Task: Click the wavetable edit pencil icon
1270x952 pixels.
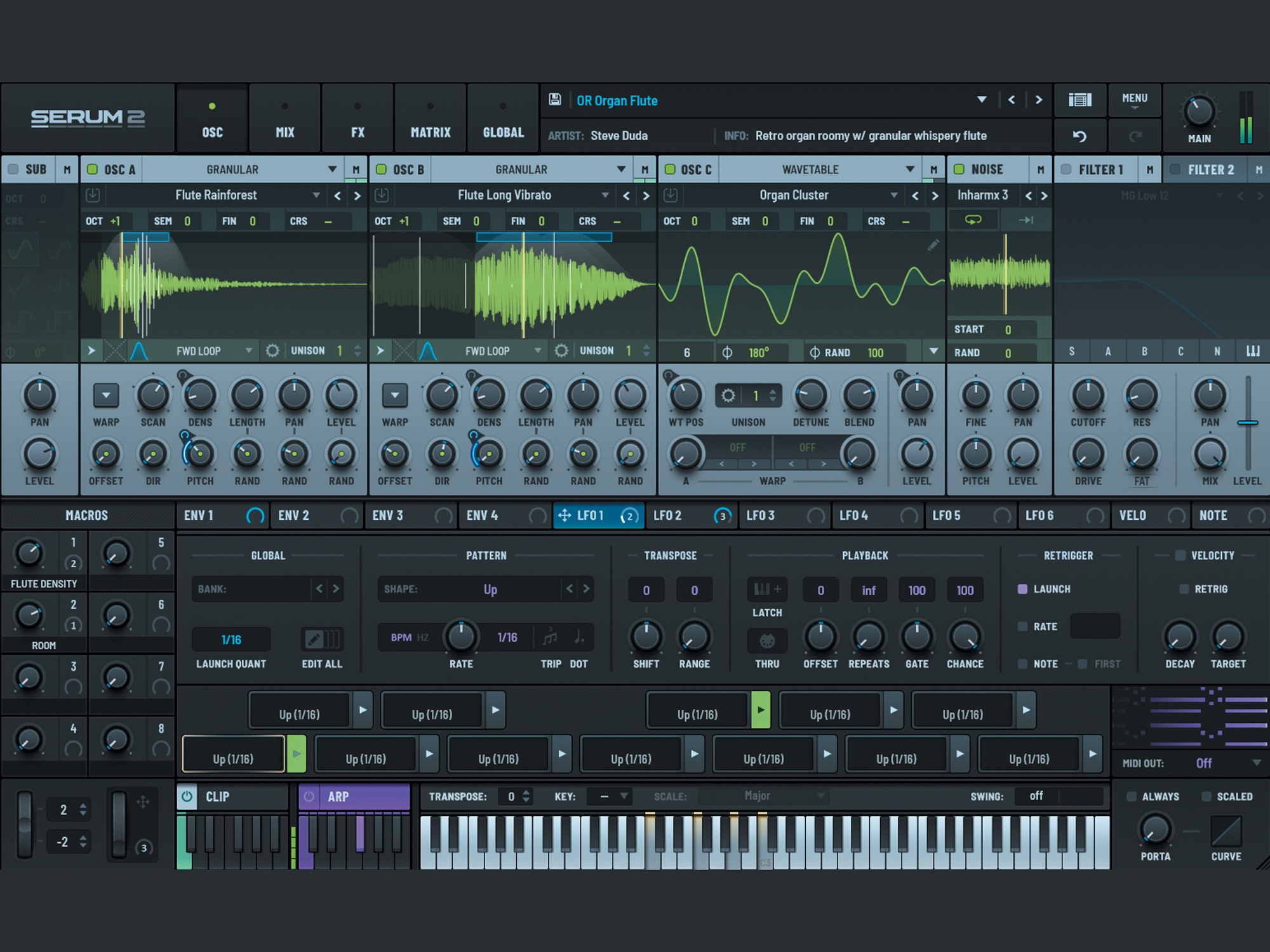Action: pyautogui.click(x=933, y=245)
